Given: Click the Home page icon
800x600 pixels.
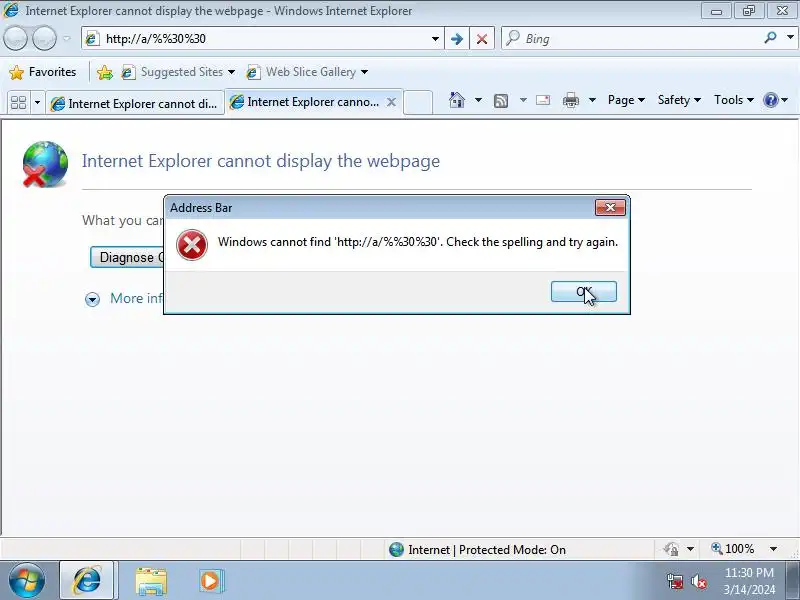Looking at the screenshot, I should (457, 100).
